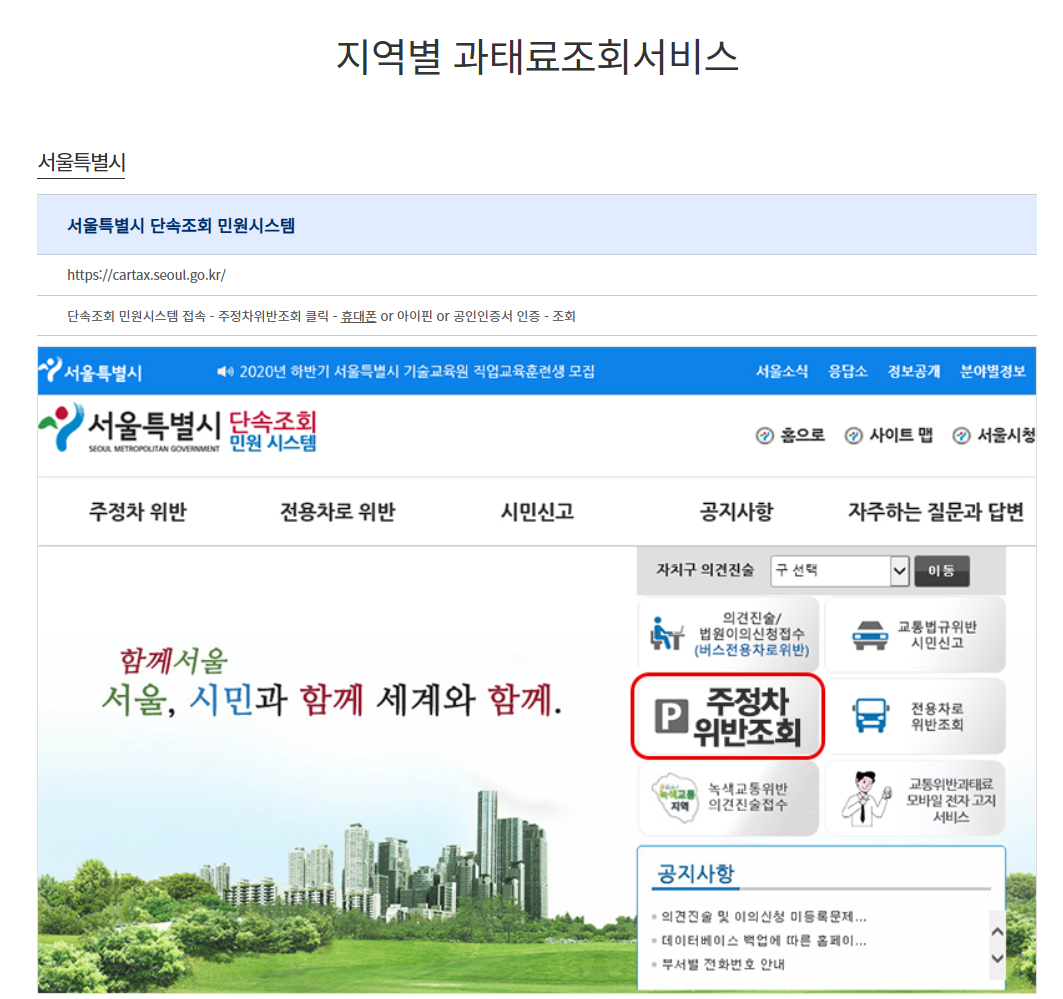The width and height of the screenshot is (1063, 999).
Task: Click 녹색교통위반 의견진술접수 label
Action: 748,797
